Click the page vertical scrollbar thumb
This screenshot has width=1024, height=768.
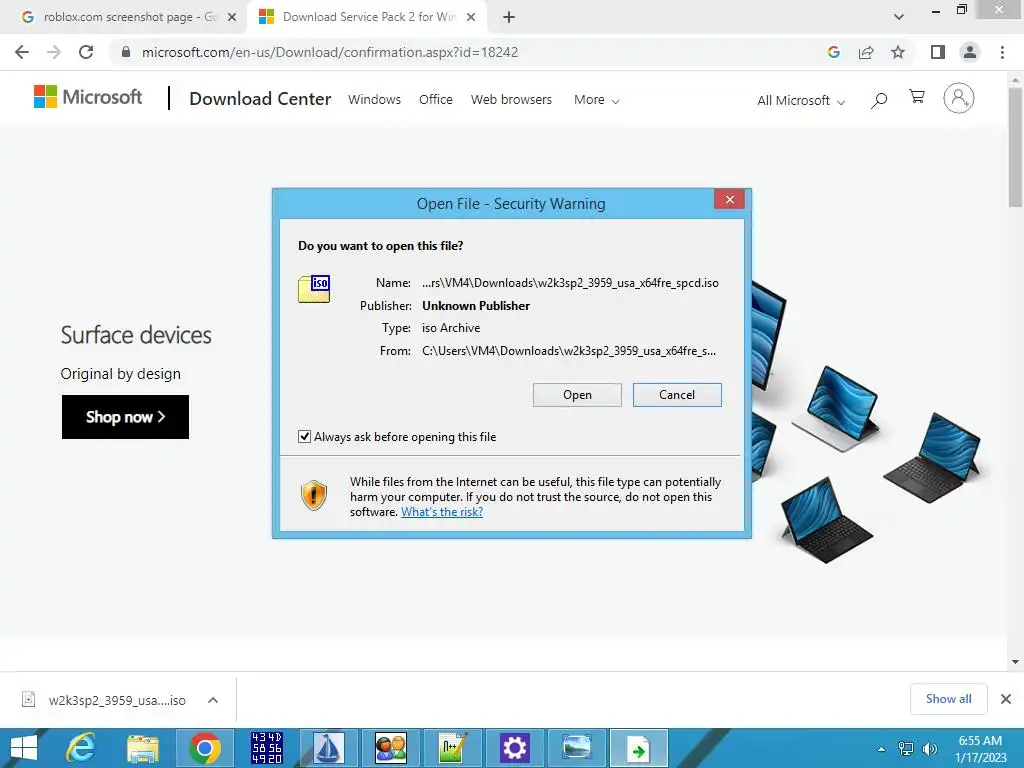click(x=1015, y=148)
